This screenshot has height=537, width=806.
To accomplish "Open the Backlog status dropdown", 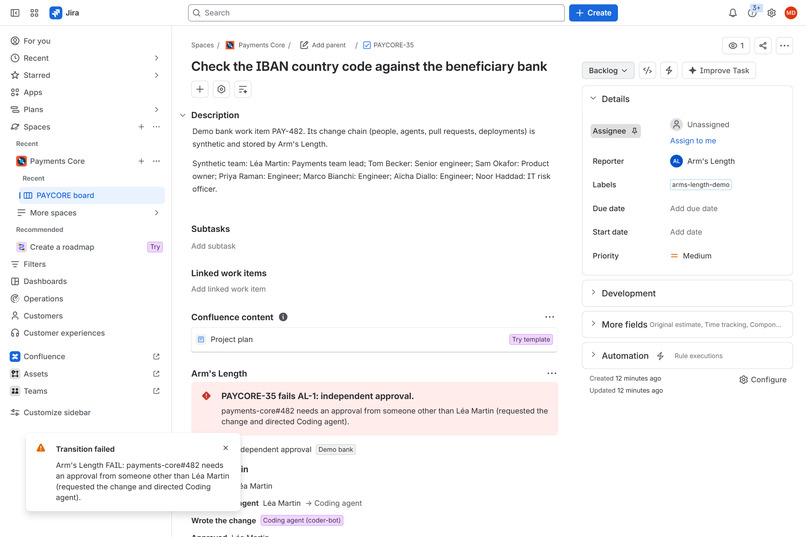I will point(608,70).
